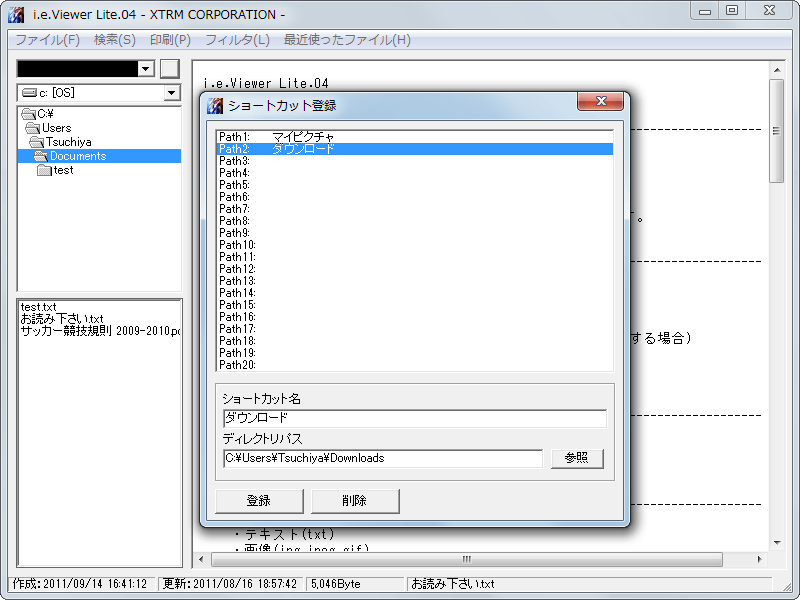Click the vertical scrollbar thumb of viewer
800x600 pixels.
coord(777,131)
